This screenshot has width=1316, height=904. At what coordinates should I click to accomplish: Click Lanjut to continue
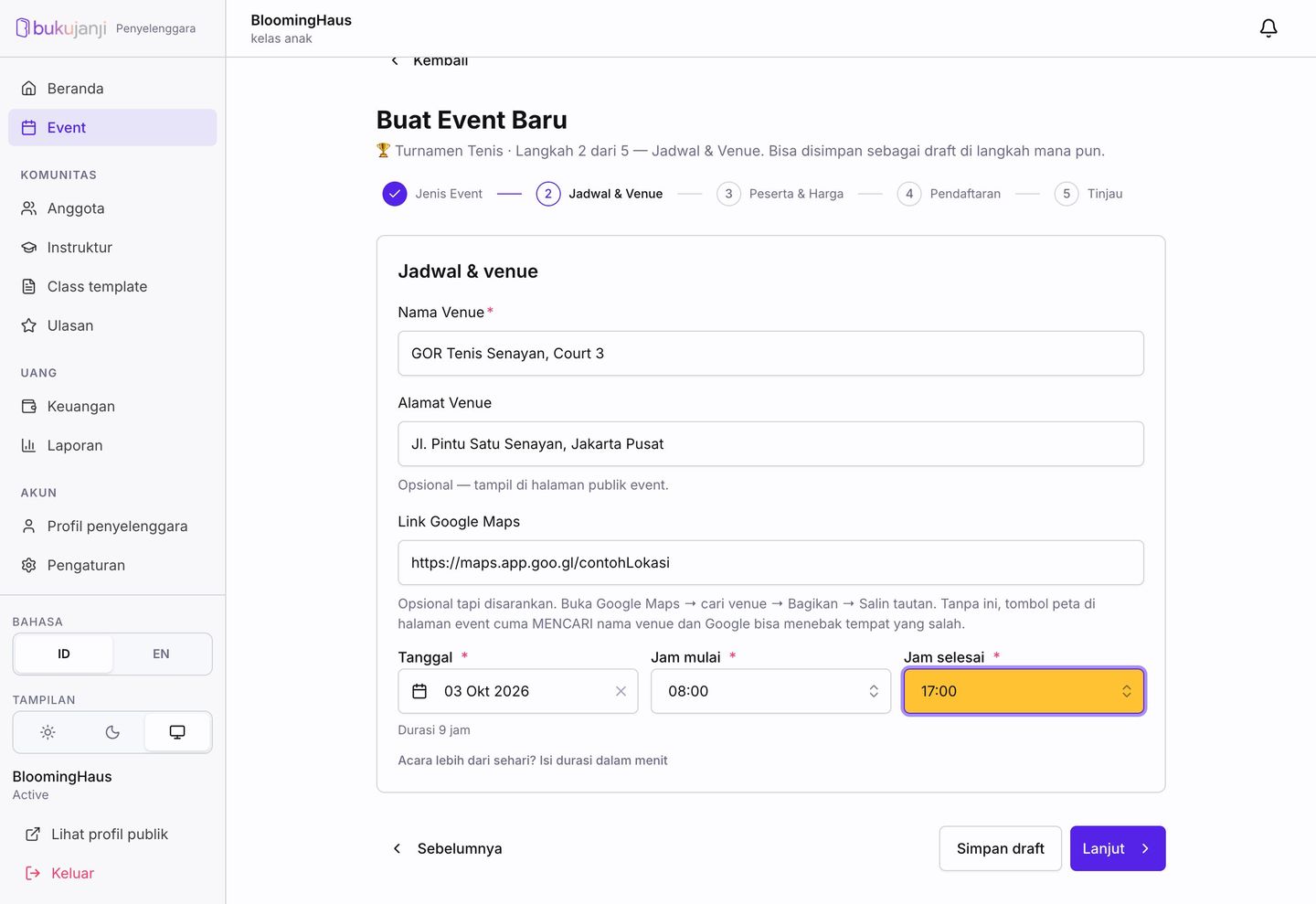[x=1117, y=848]
